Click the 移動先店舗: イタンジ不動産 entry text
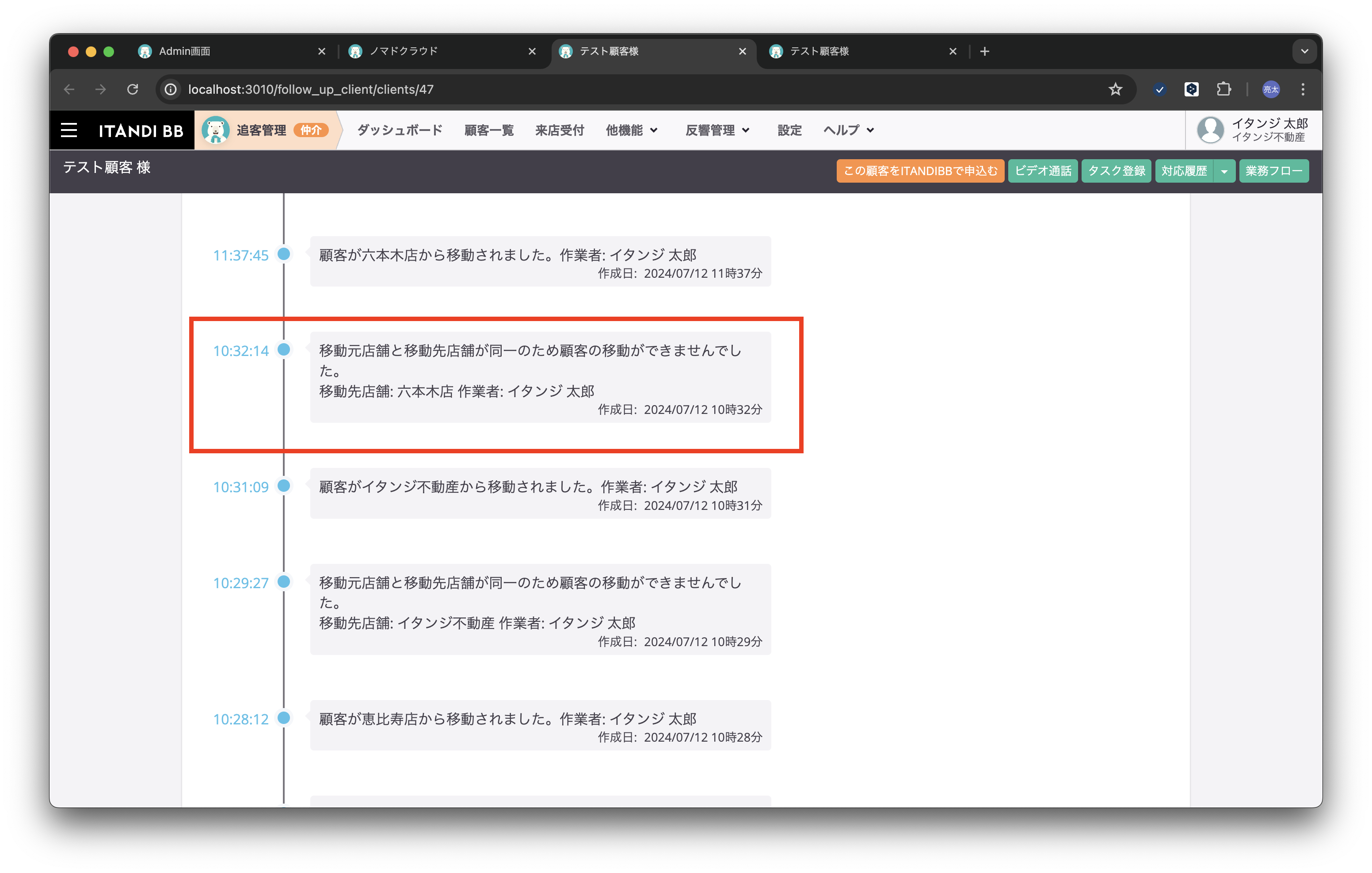 coord(477,623)
